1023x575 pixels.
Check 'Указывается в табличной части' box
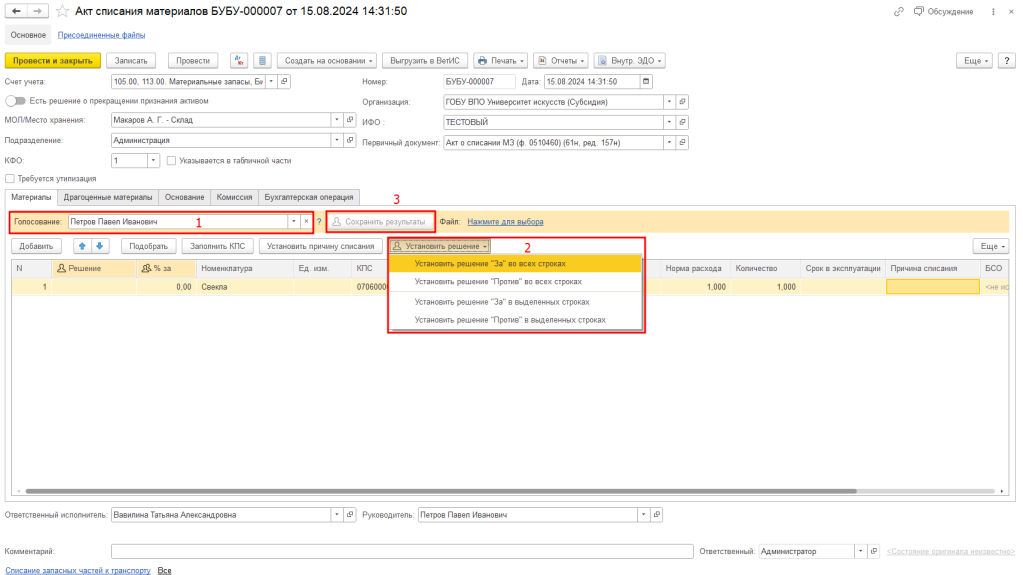tap(172, 160)
